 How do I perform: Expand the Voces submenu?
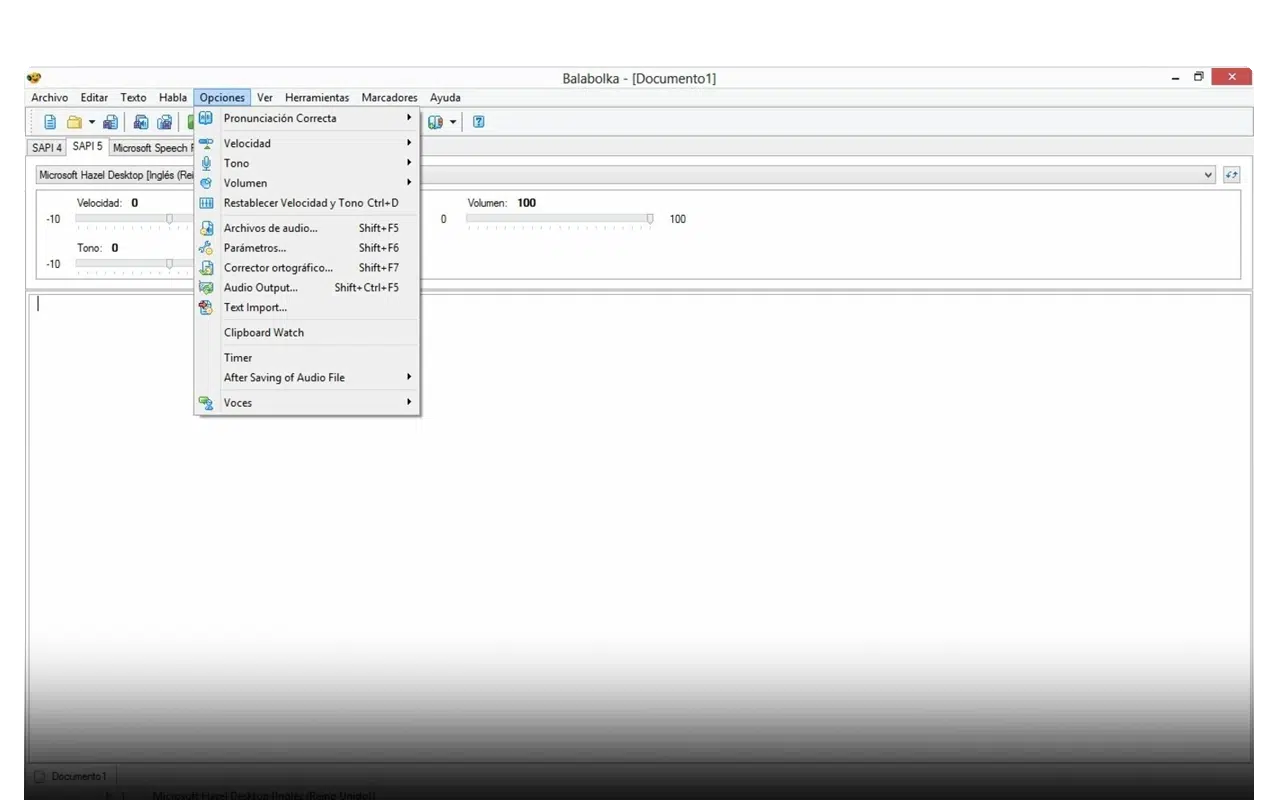point(307,403)
